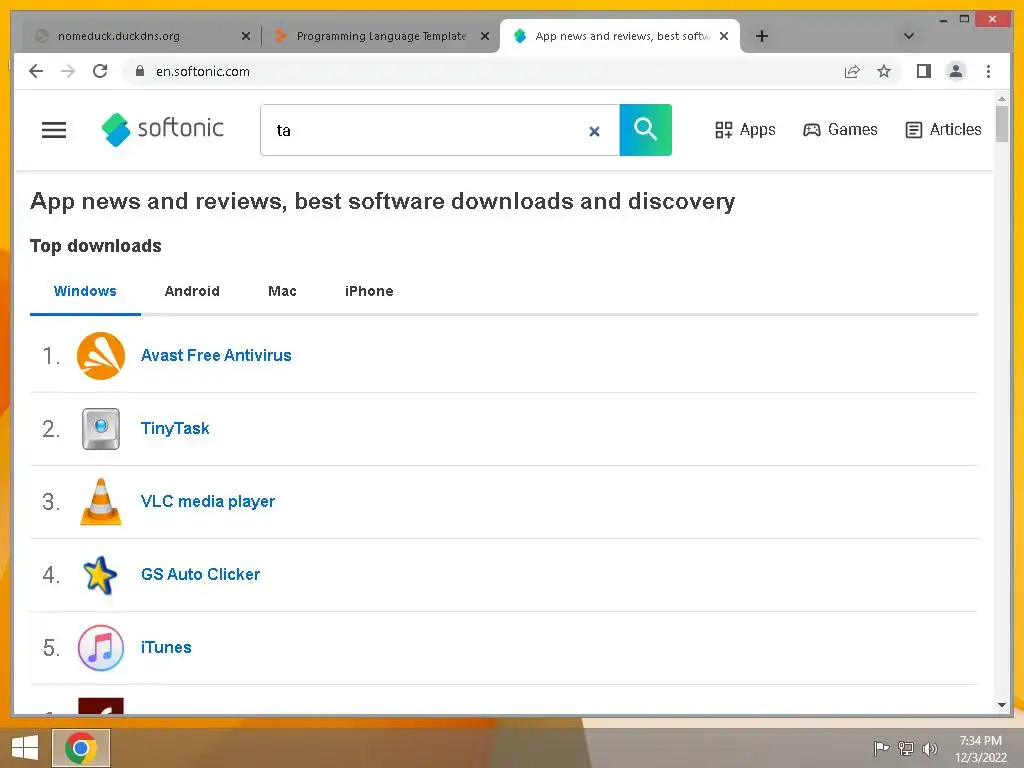
Task: Go back in the browser
Action: (x=36, y=71)
